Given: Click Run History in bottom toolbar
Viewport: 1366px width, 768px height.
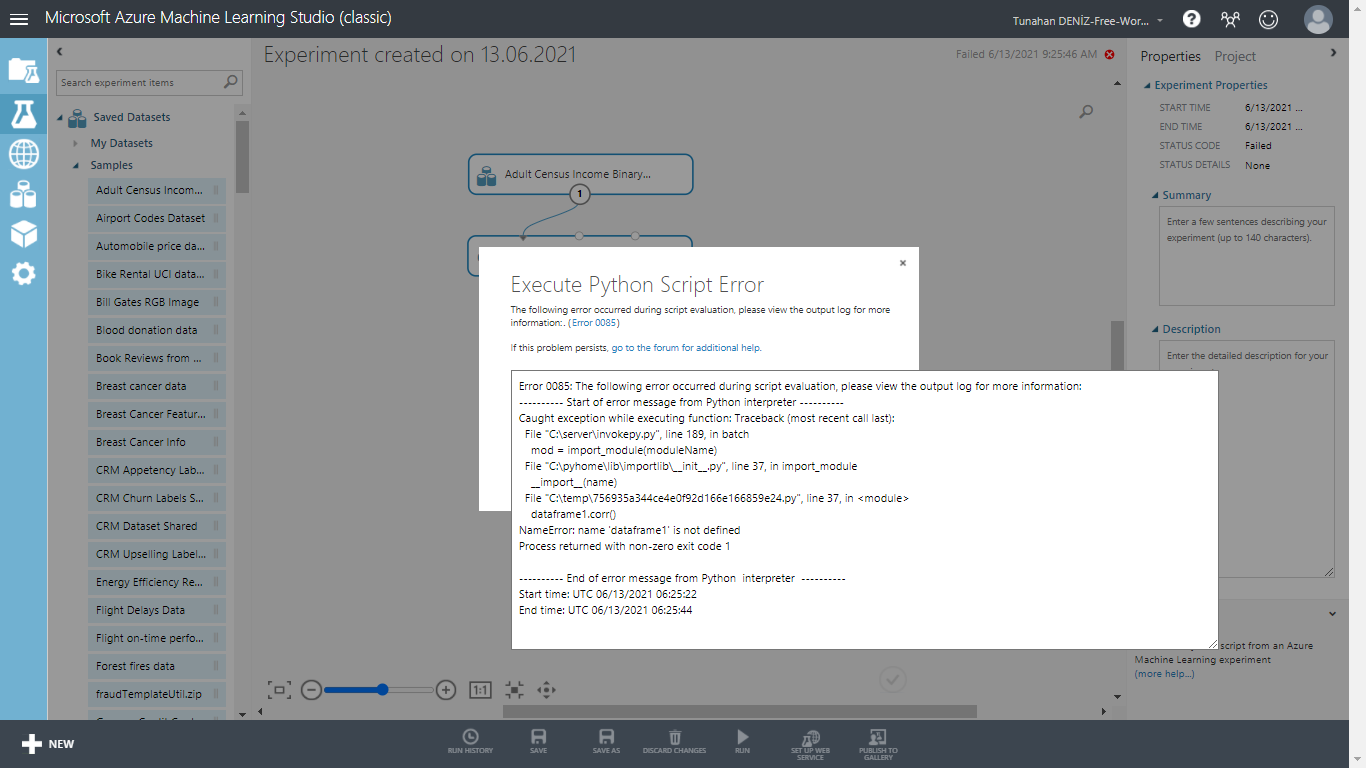Looking at the screenshot, I should tap(470, 742).
